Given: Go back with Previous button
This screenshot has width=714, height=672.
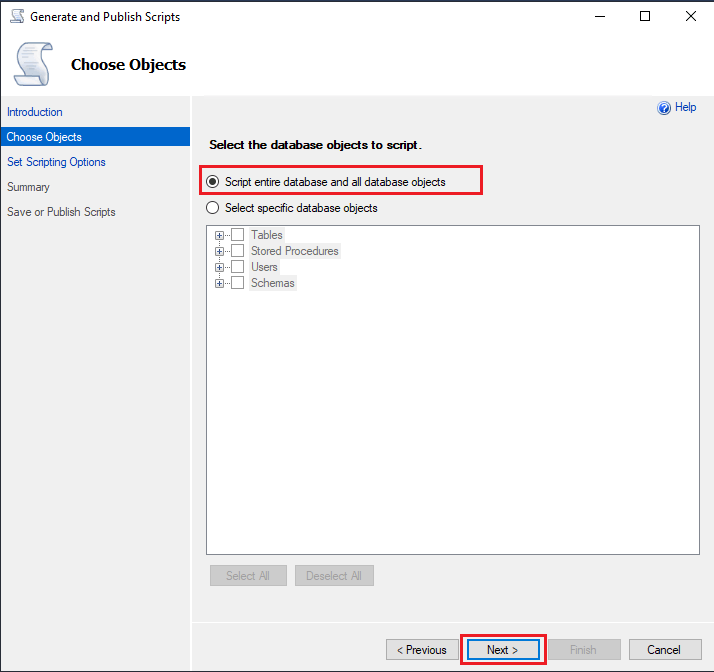Looking at the screenshot, I should tap(422, 650).
